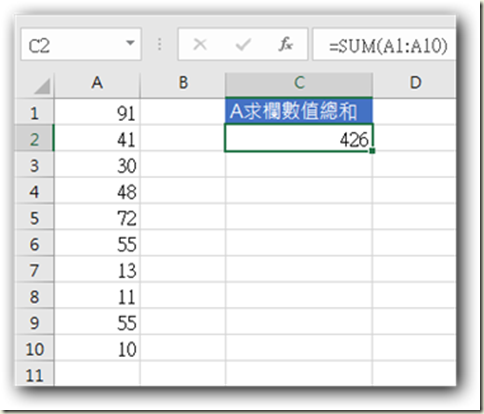Select row 6 header

[34, 244]
